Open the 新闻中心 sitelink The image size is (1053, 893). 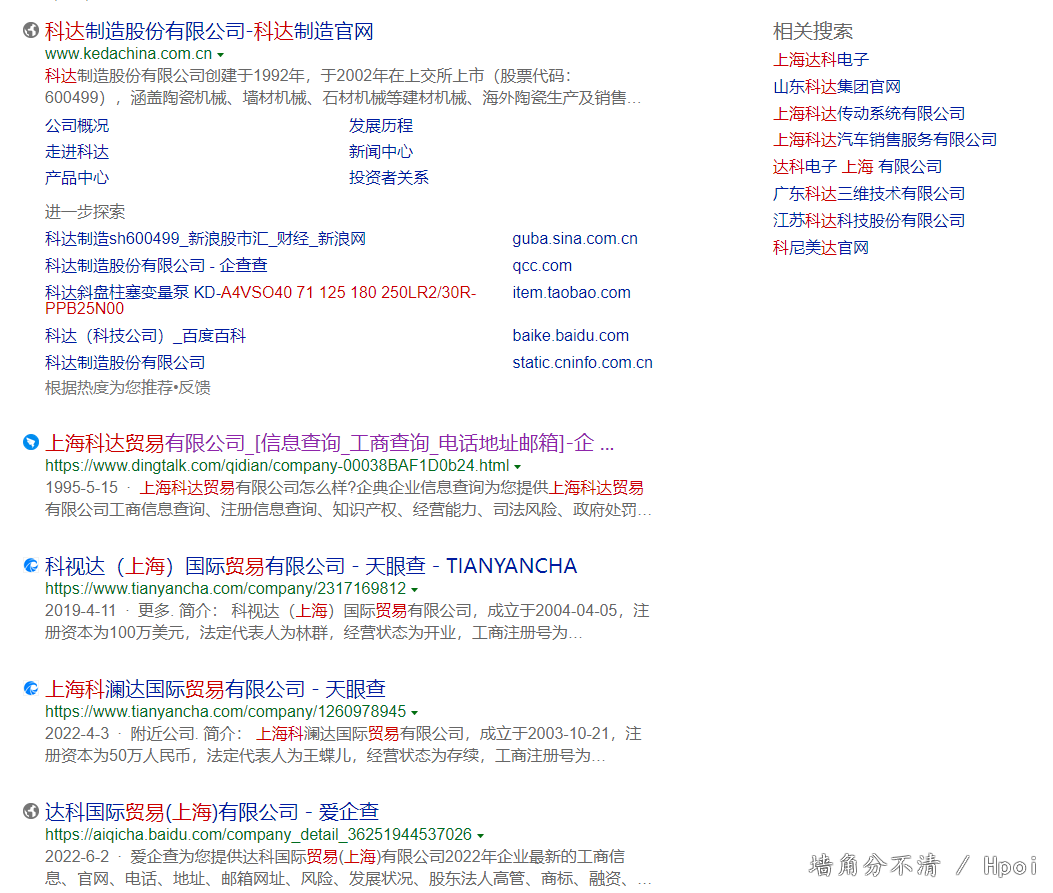[380, 152]
